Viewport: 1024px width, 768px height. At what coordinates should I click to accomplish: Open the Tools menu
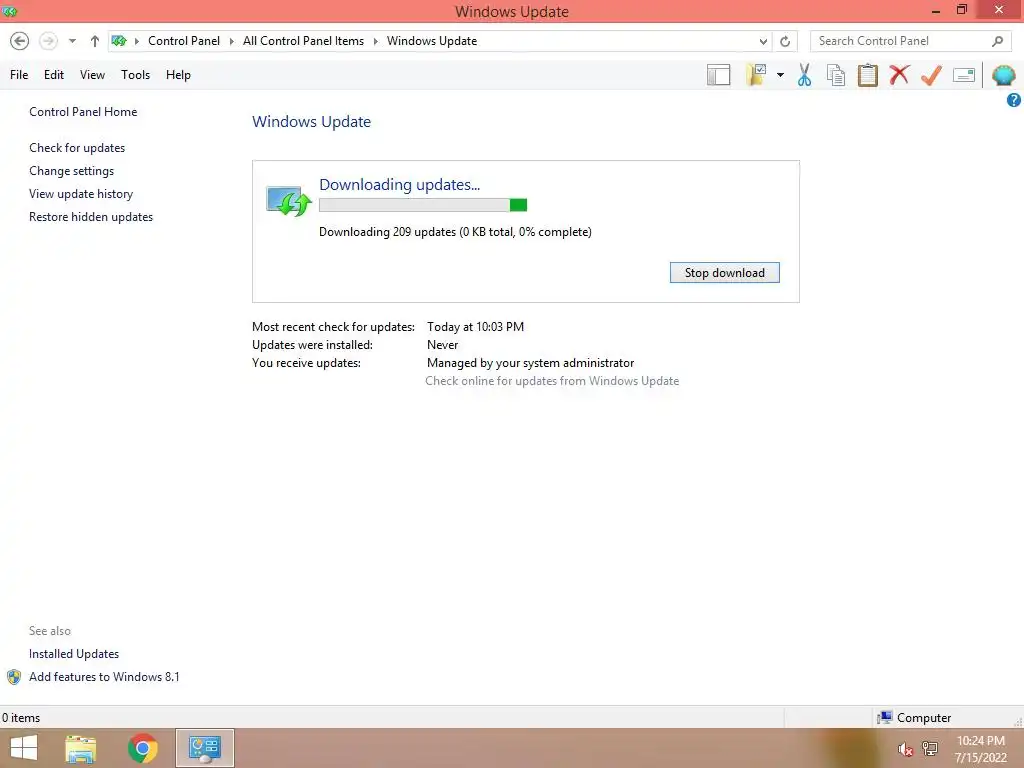(135, 75)
